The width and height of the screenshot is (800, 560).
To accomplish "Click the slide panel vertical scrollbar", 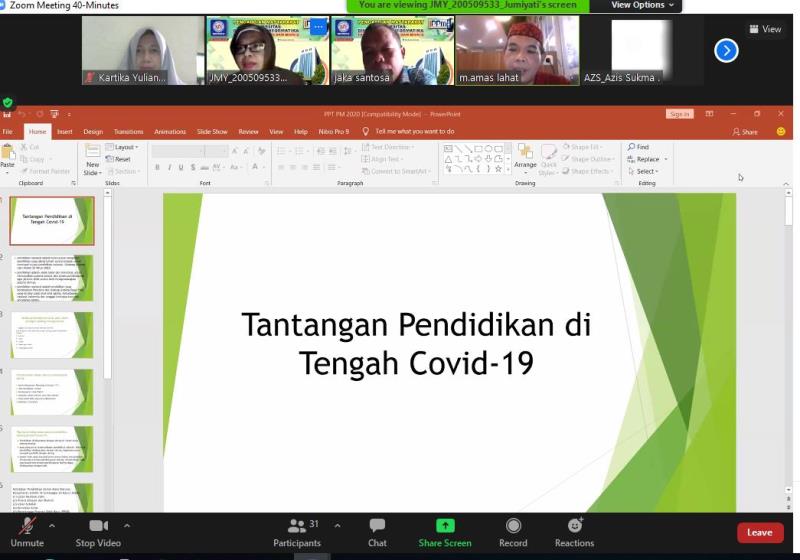I will [107, 286].
